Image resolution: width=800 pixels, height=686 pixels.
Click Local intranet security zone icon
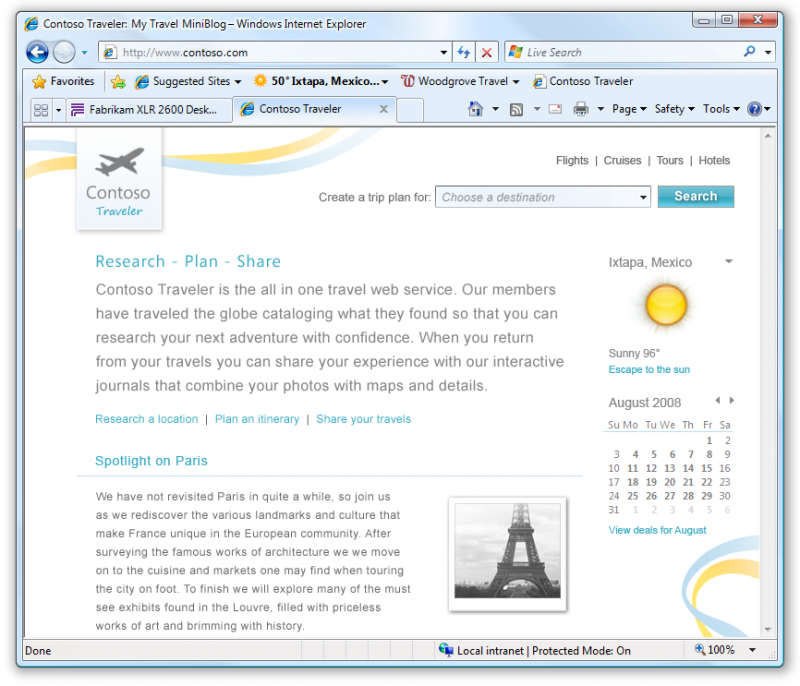pyautogui.click(x=446, y=650)
